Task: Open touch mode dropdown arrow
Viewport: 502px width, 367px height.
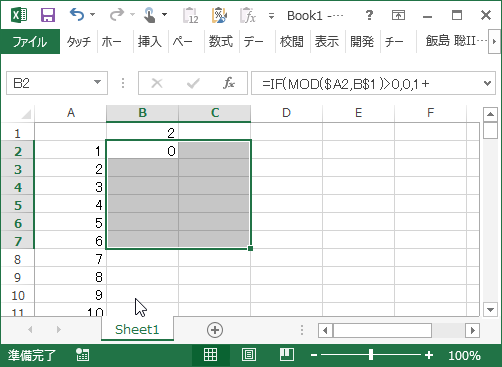Action: (x=164, y=15)
